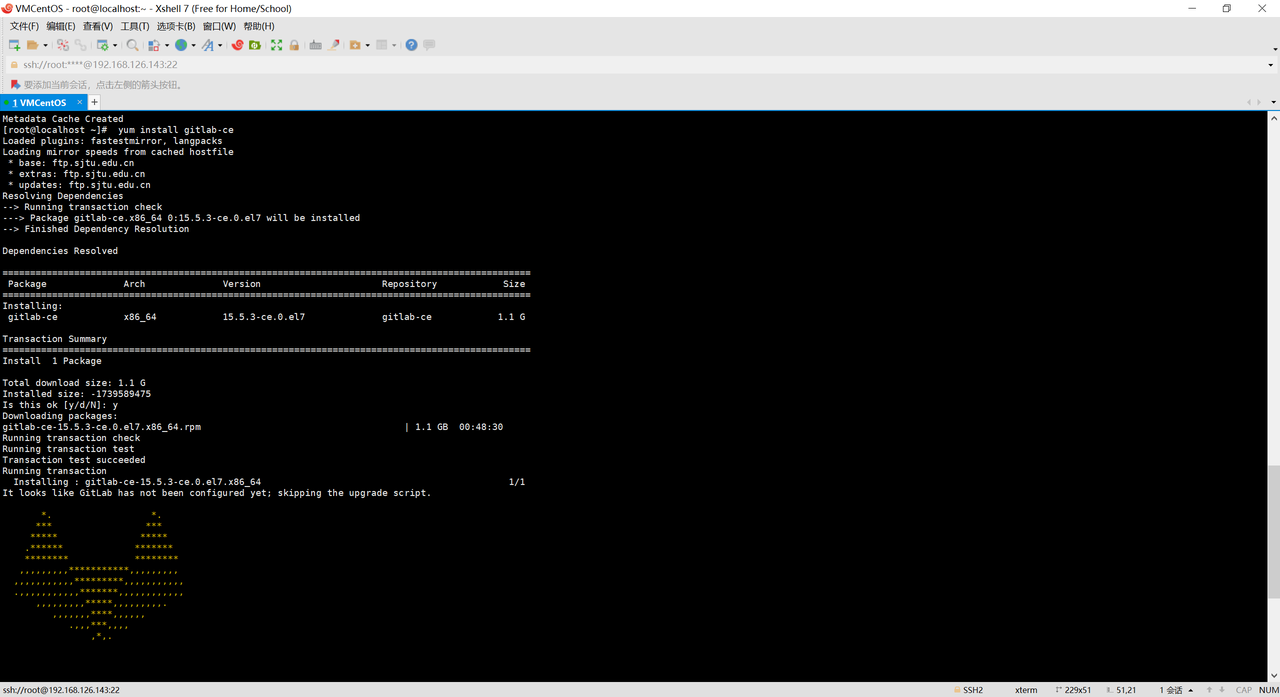1280x697 pixels.
Task: Click the highlight pen toolbar icon
Action: 333,45
